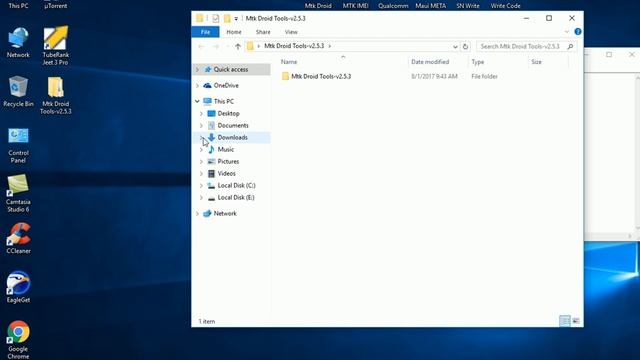The width and height of the screenshot is (640, 360).
Task: Expand Desktop node arrow
Action: coord(201,113)
